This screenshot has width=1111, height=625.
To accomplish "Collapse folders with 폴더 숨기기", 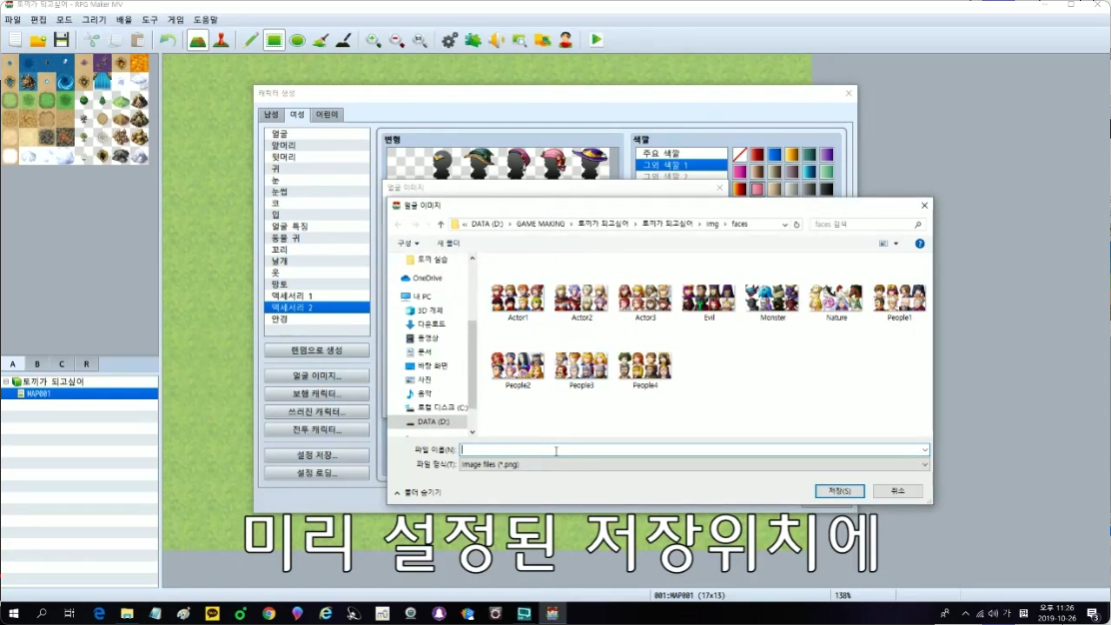I will 418,492.
